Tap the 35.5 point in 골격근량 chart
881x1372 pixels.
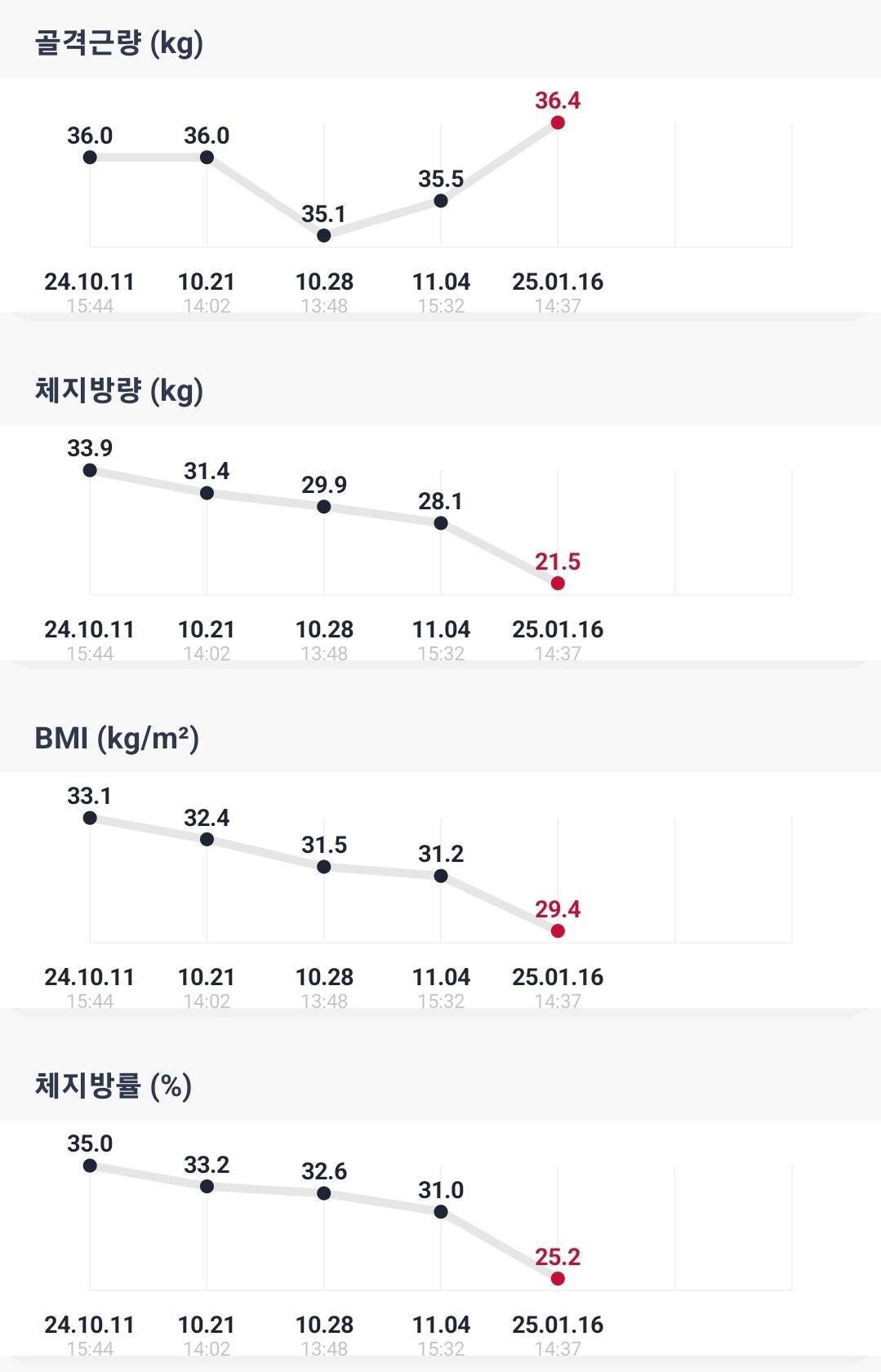[x=441, y=200]
